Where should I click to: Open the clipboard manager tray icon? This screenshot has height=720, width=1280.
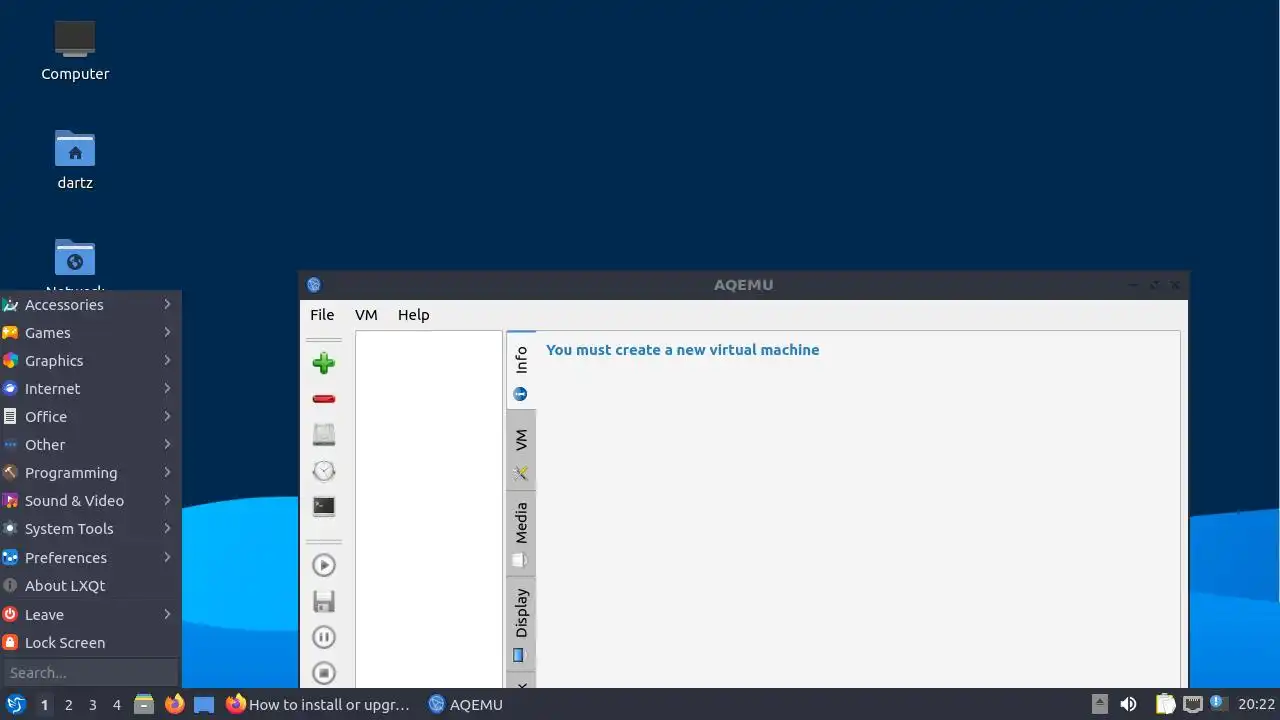click(1165, 704)
